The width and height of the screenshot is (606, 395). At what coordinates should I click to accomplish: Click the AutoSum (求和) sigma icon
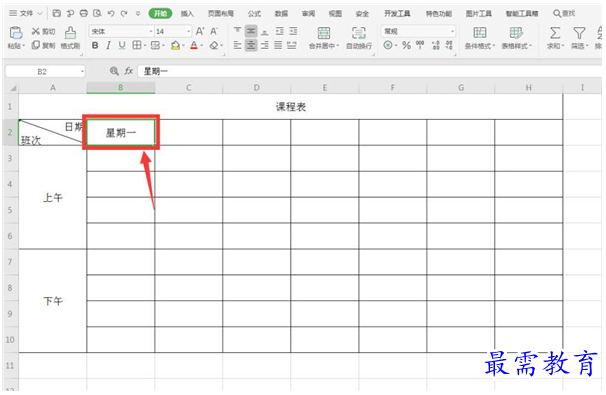[x=555, y=33]
